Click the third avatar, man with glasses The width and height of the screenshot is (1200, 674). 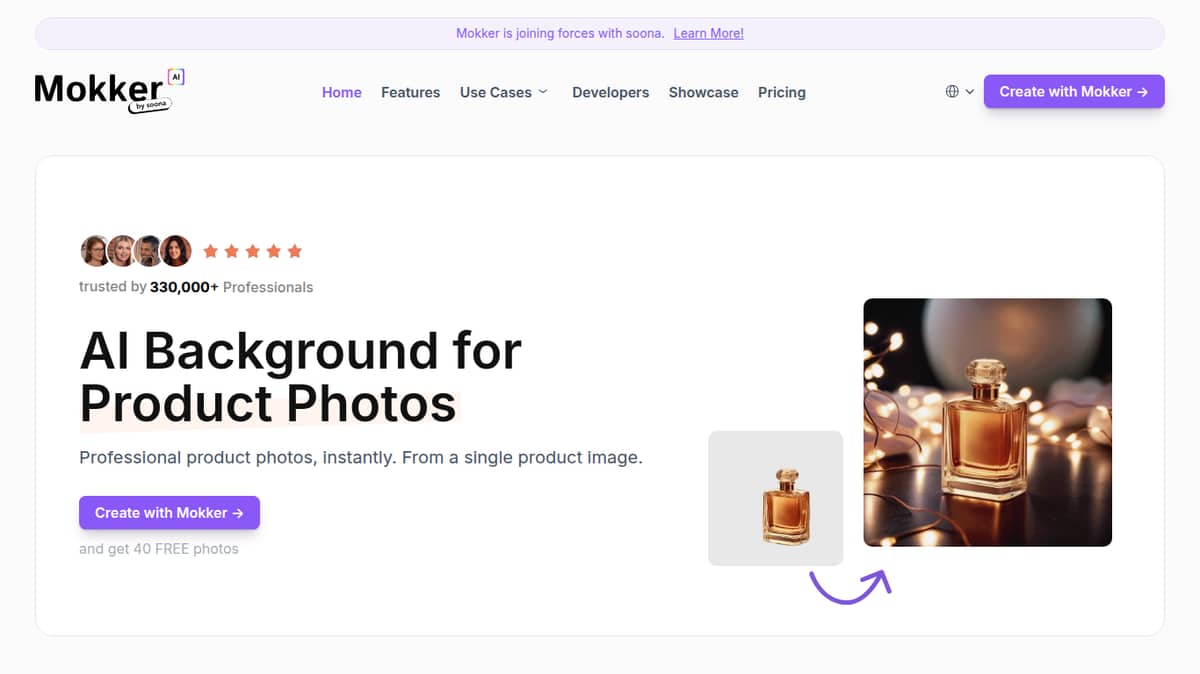pyautogui.click(x=149, y=251)
